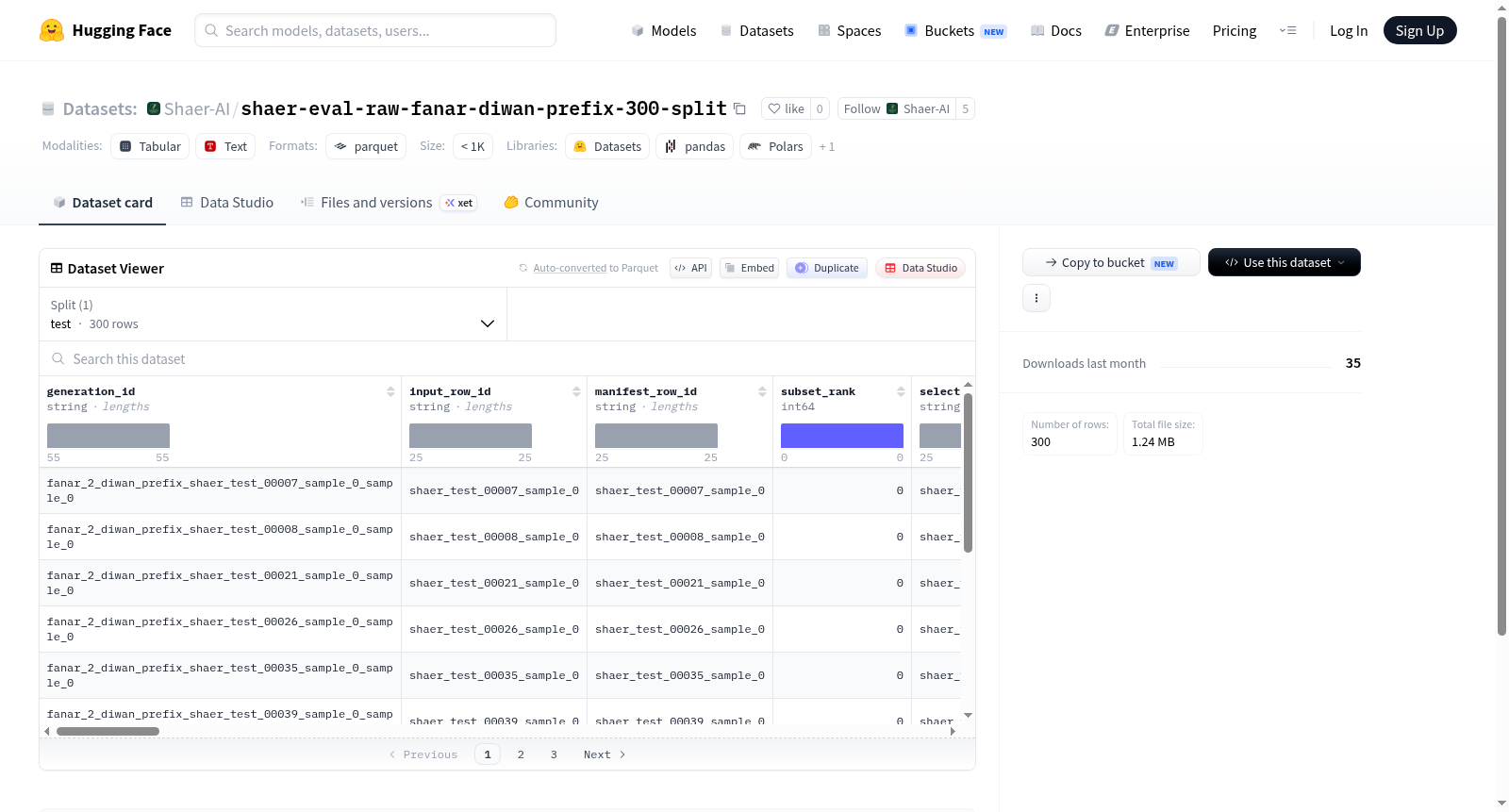Screen dimensions: 1509x812
Task: Copy dataset name with the copy icon
Action: 739,108
